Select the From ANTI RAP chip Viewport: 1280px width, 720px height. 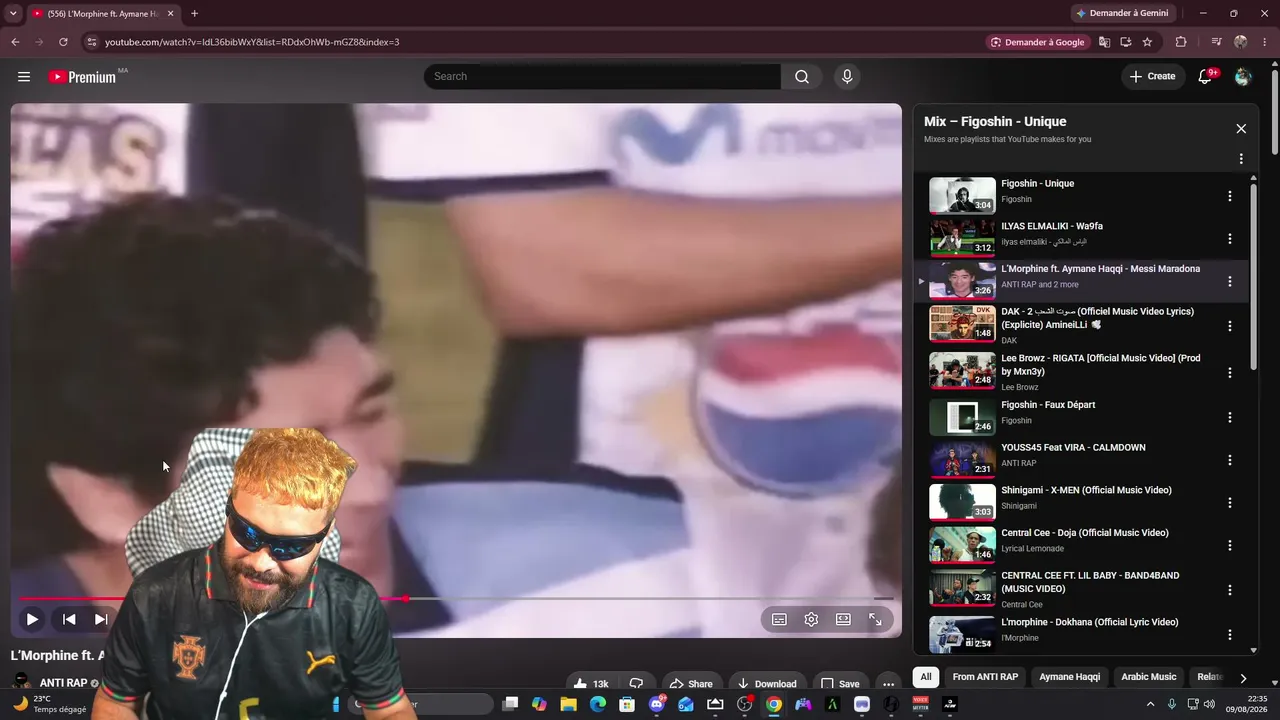[x=985, y=677]
